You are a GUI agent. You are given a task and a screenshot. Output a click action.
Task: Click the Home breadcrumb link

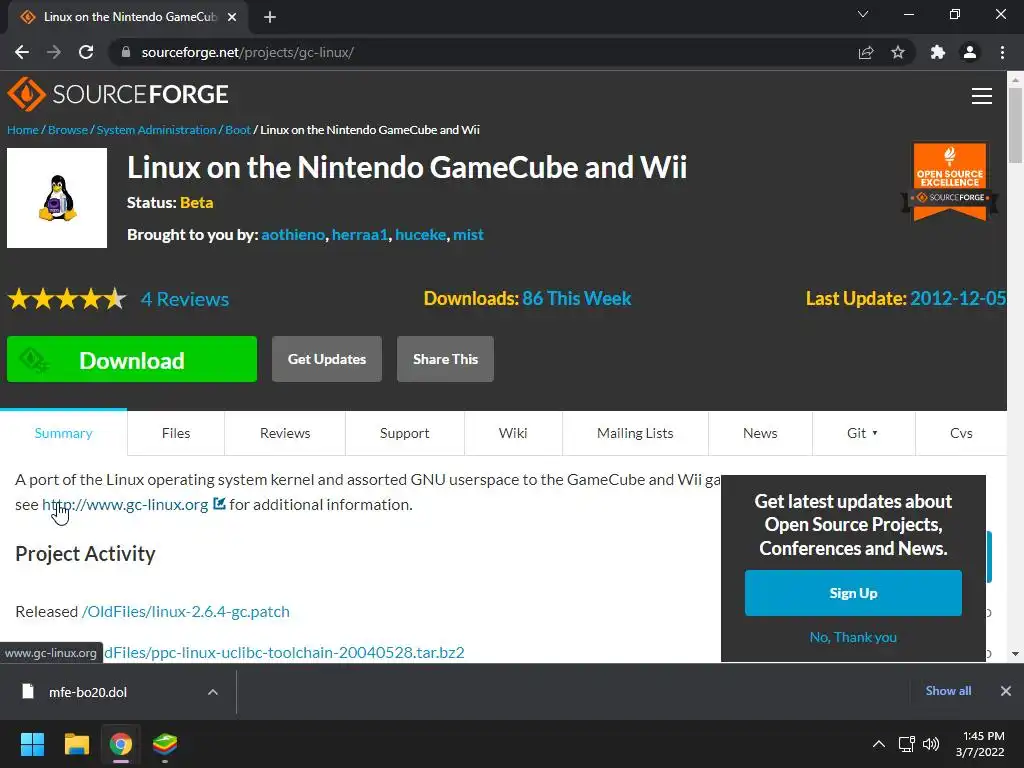tap(23, 130)
